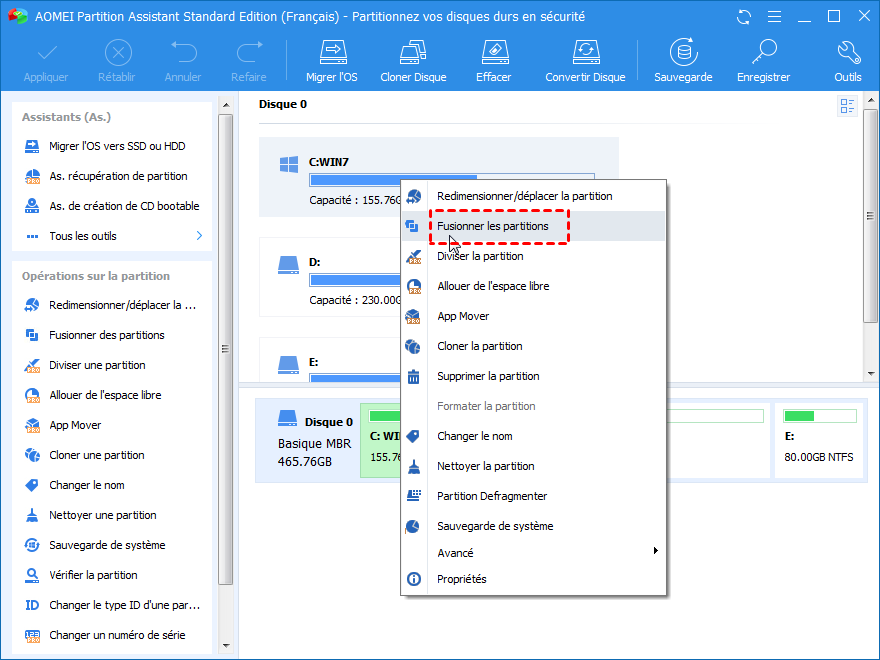The height and width of the screenshot is (660, 880).
Task: Open As. de création de CD bootable
Action: 112,206
